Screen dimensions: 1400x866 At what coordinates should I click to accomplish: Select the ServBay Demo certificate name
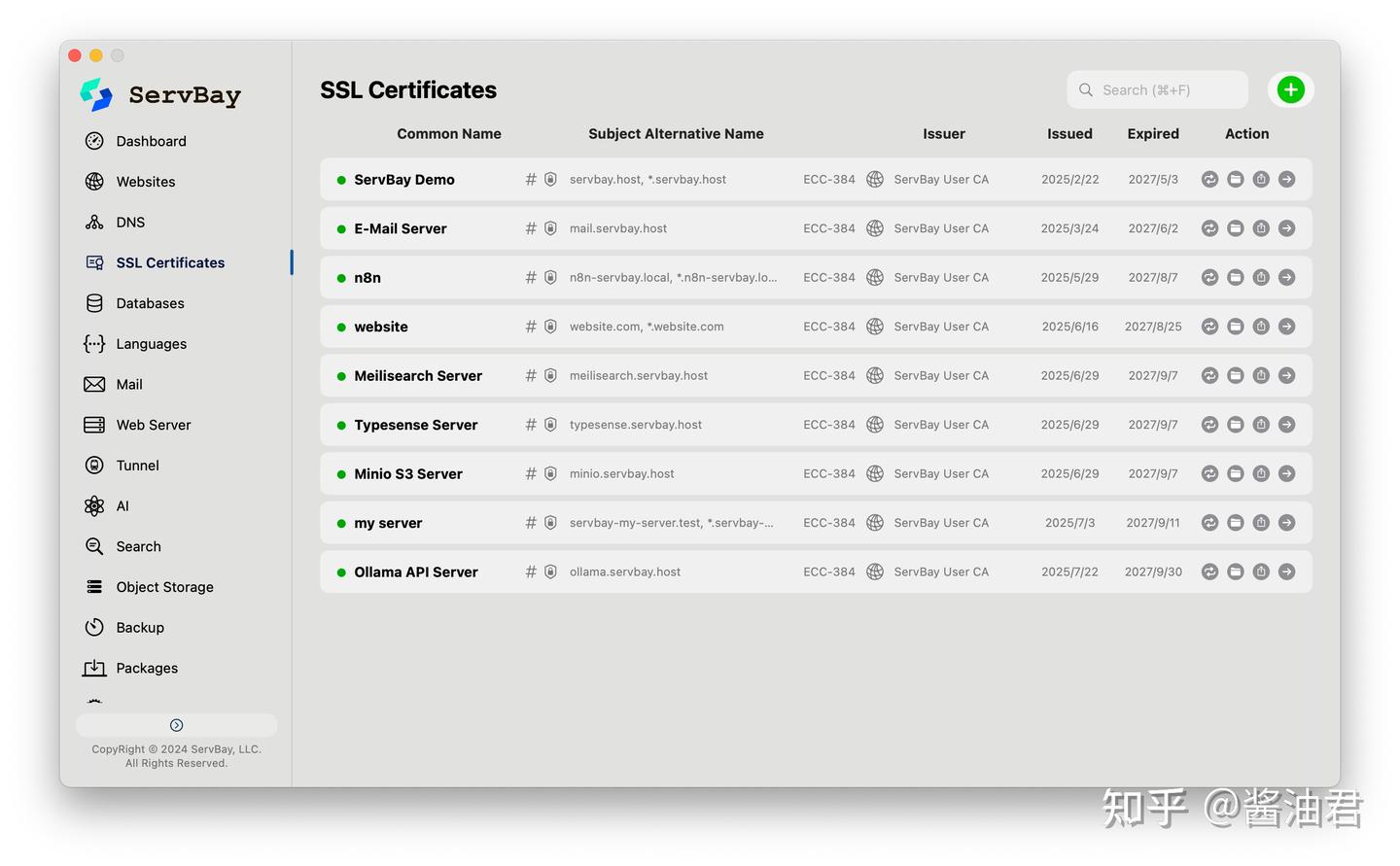click(404, 180)
